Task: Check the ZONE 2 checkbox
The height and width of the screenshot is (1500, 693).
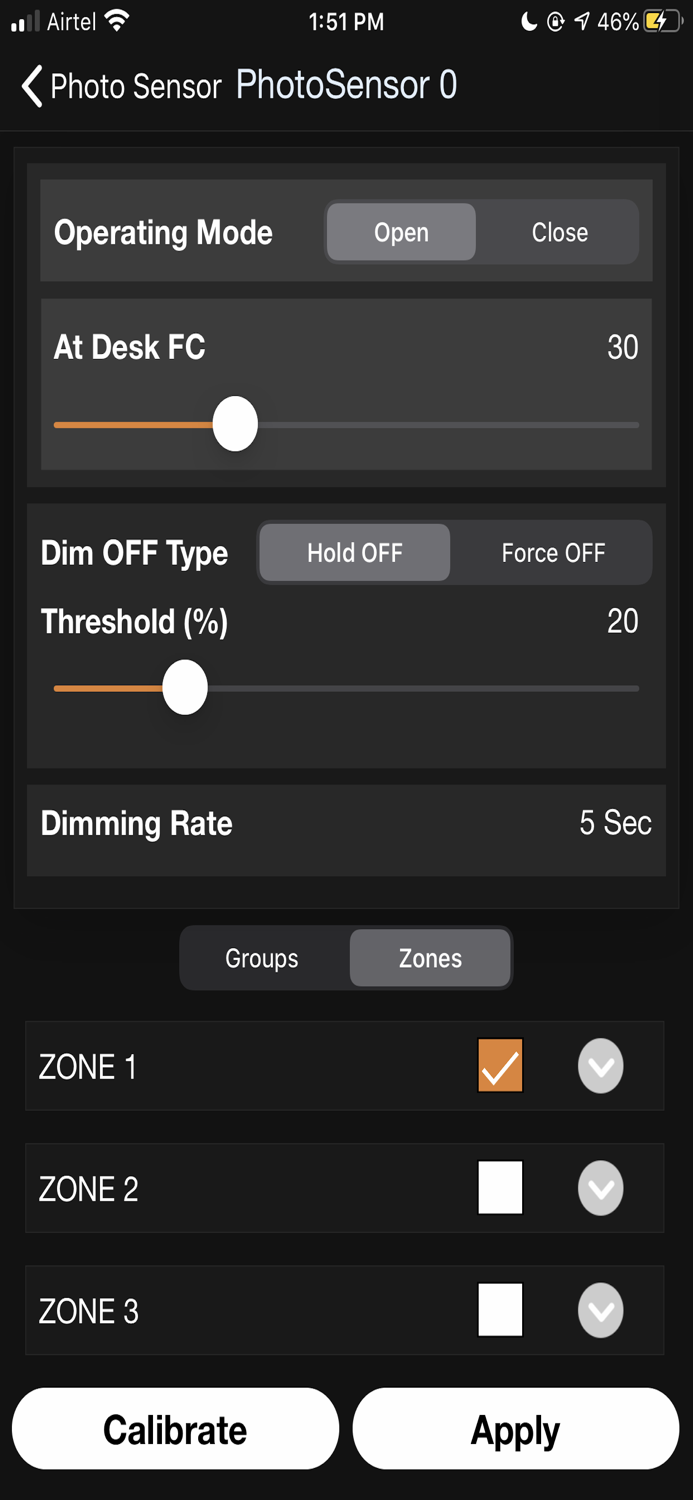Action: pos(500,1188)
